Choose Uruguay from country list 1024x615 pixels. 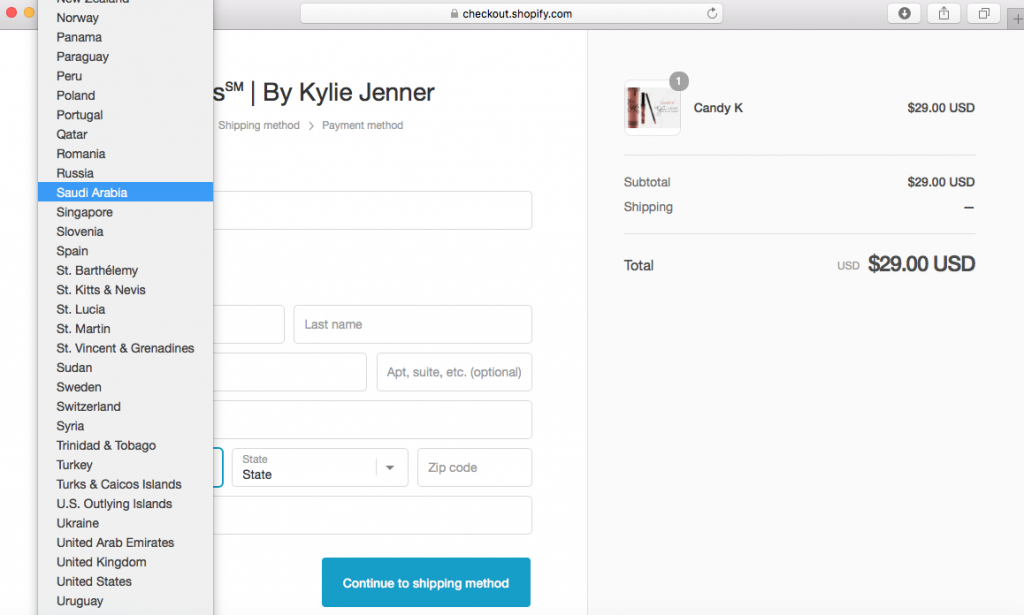[x=125, y=601]
